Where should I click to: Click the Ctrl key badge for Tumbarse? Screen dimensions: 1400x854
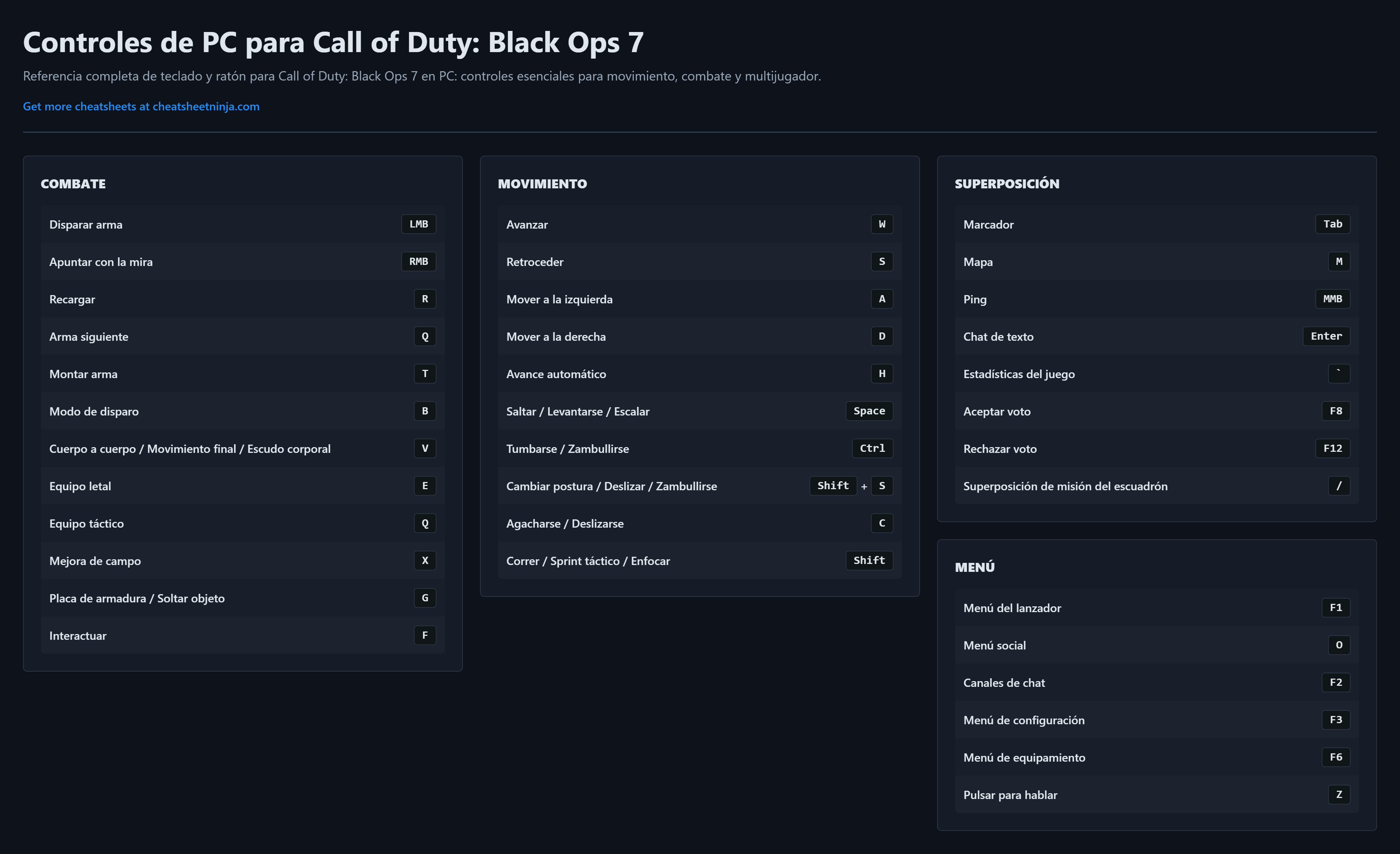[872, 448]
